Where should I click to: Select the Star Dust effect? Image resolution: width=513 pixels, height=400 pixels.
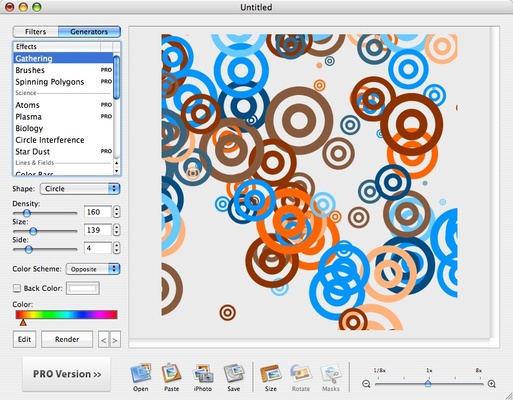pyautogui.click(x=63, y=152)
